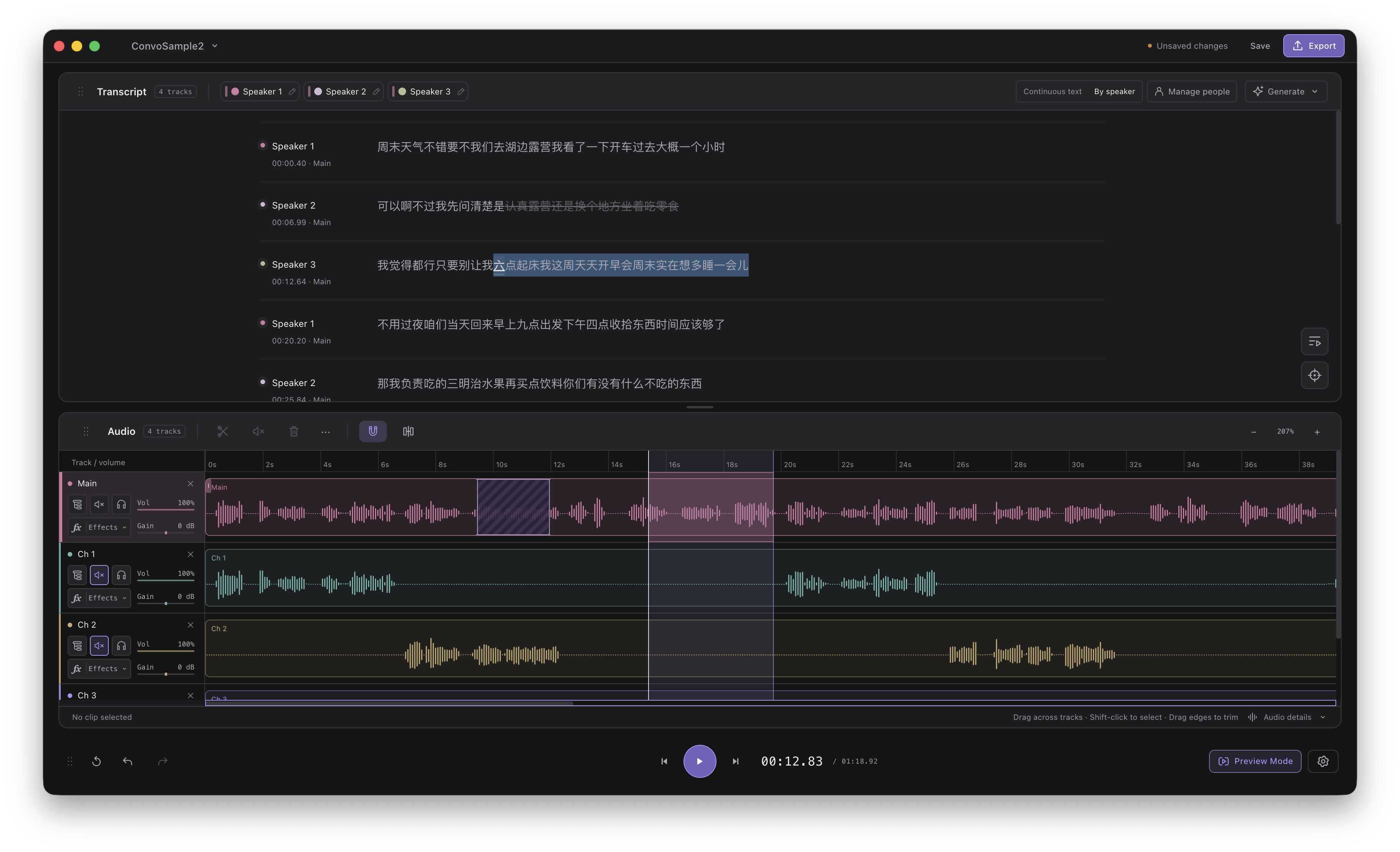Click the trash delete icon in Audio toolbar
The image size is (1400, 852).
coord(294,432)
